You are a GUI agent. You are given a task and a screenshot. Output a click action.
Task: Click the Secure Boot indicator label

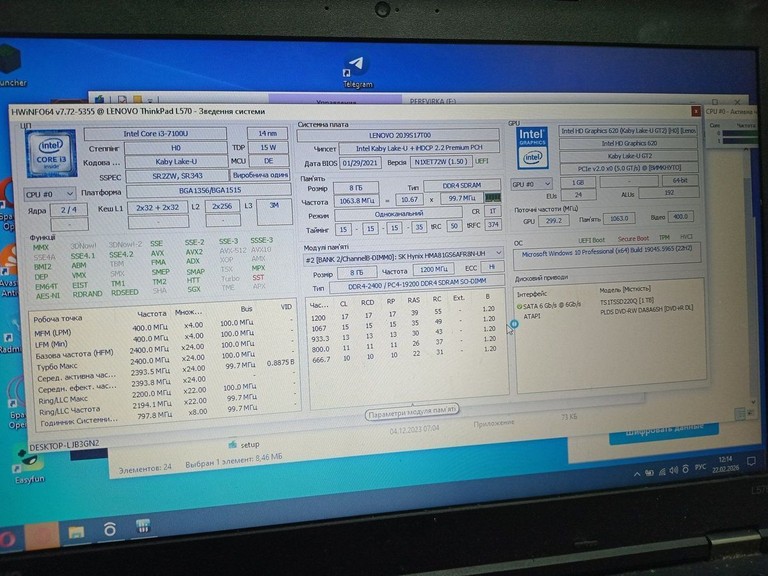point(633,239)
